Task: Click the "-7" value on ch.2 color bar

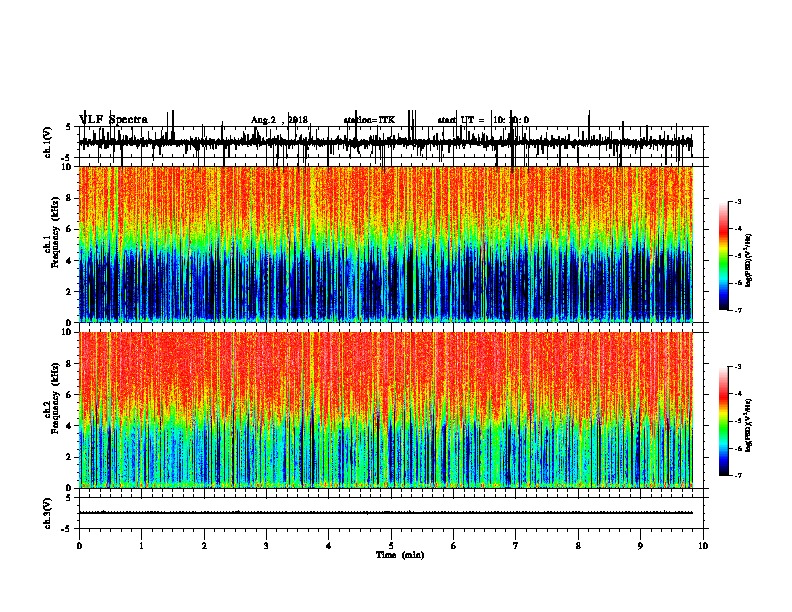Action: pyautogui.click(x=738, y=475)
